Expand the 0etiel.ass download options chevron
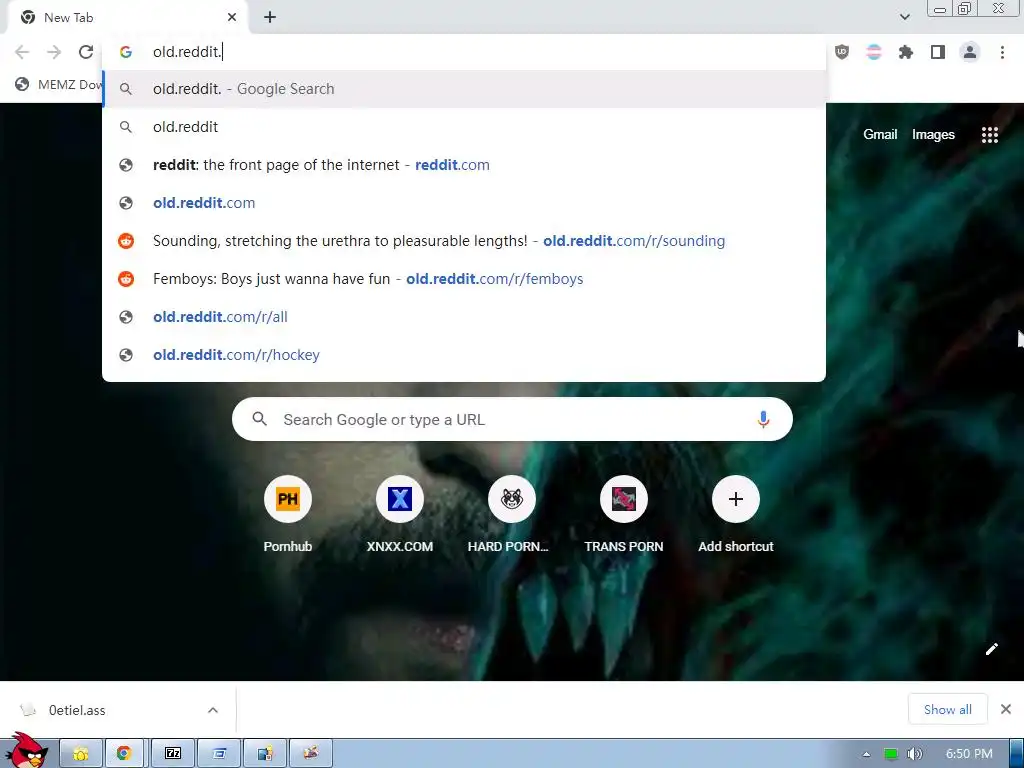Screen dimensions: 1024x768 pos(213,710)
